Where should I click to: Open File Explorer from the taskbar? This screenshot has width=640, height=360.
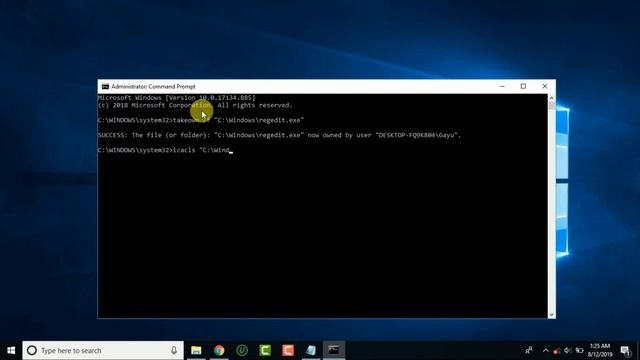tap(196, 350)
